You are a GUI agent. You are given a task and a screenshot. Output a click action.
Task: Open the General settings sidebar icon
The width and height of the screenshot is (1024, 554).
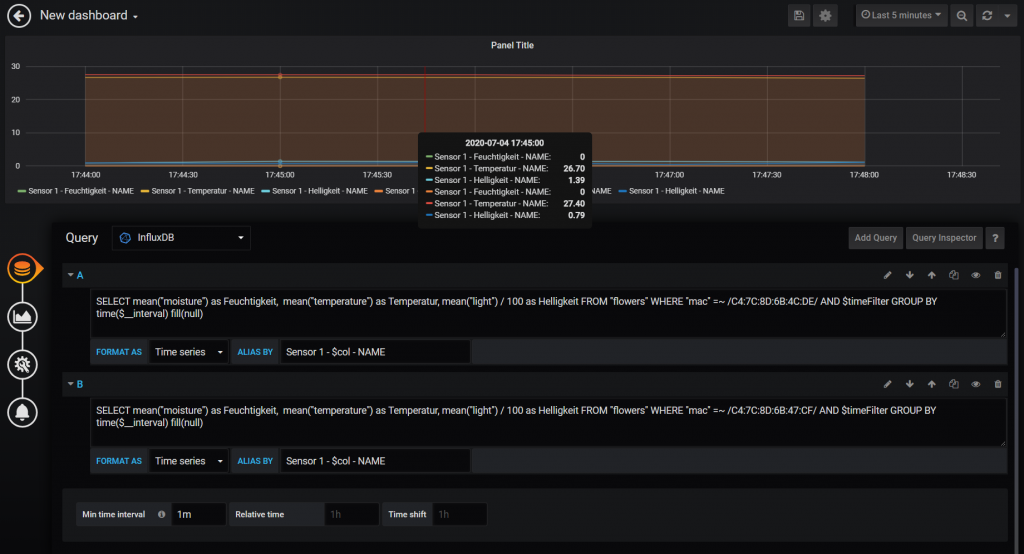[x=22, y=364]
